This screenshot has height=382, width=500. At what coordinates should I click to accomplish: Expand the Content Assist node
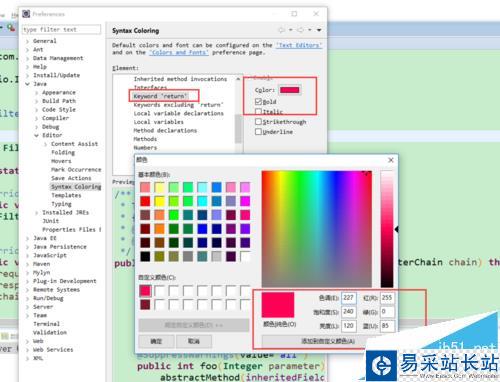pos(46,144)
